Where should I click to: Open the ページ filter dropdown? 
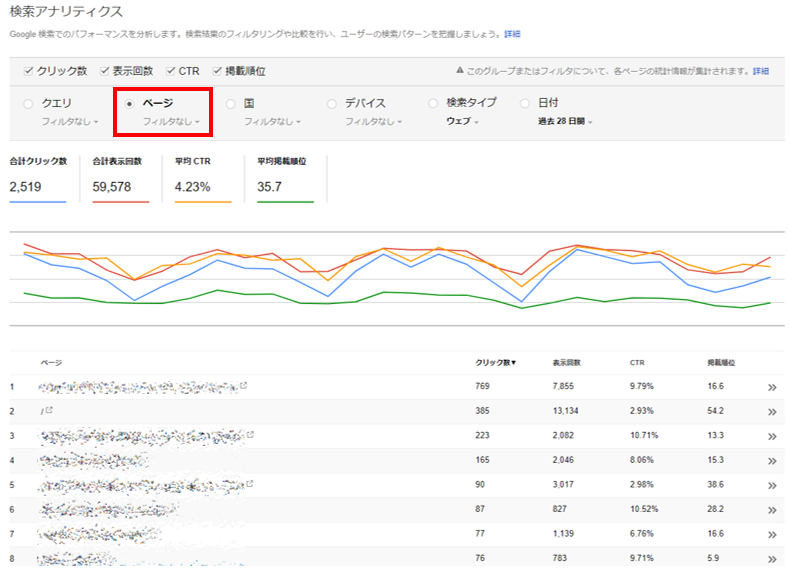pos(171,122)
